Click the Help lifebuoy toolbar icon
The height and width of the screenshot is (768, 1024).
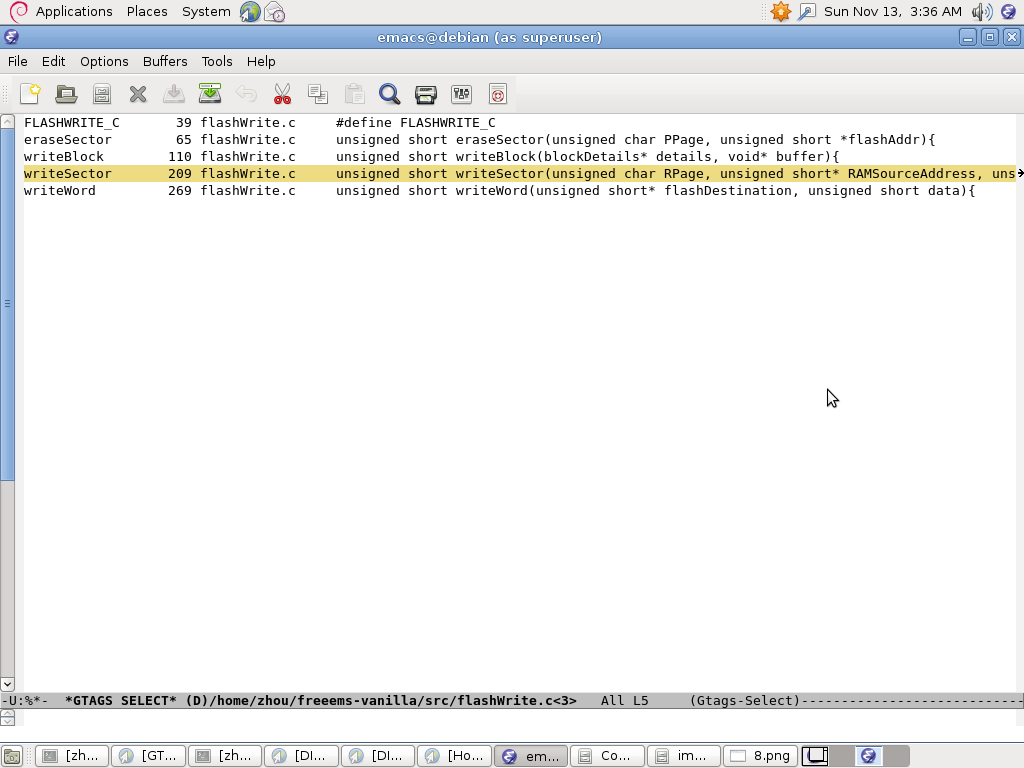click(x=497, y=94)
